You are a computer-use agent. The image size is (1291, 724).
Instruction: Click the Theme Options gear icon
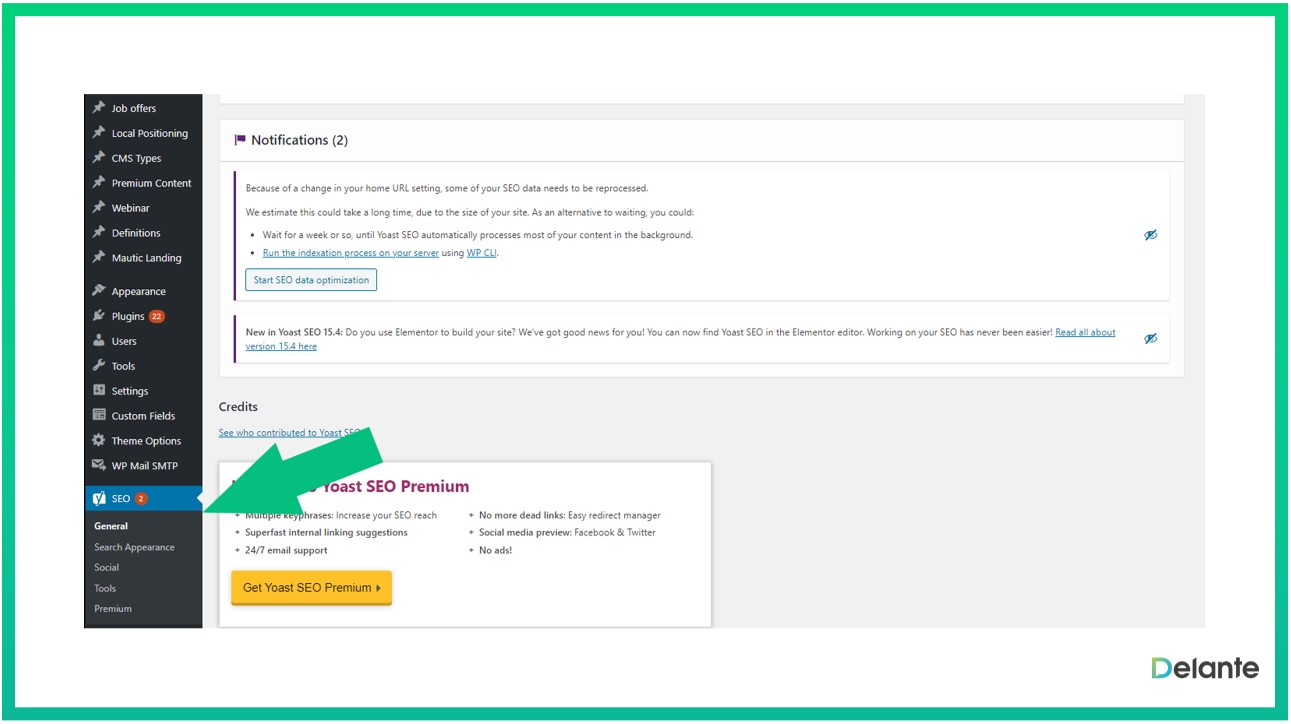point(99,441)
